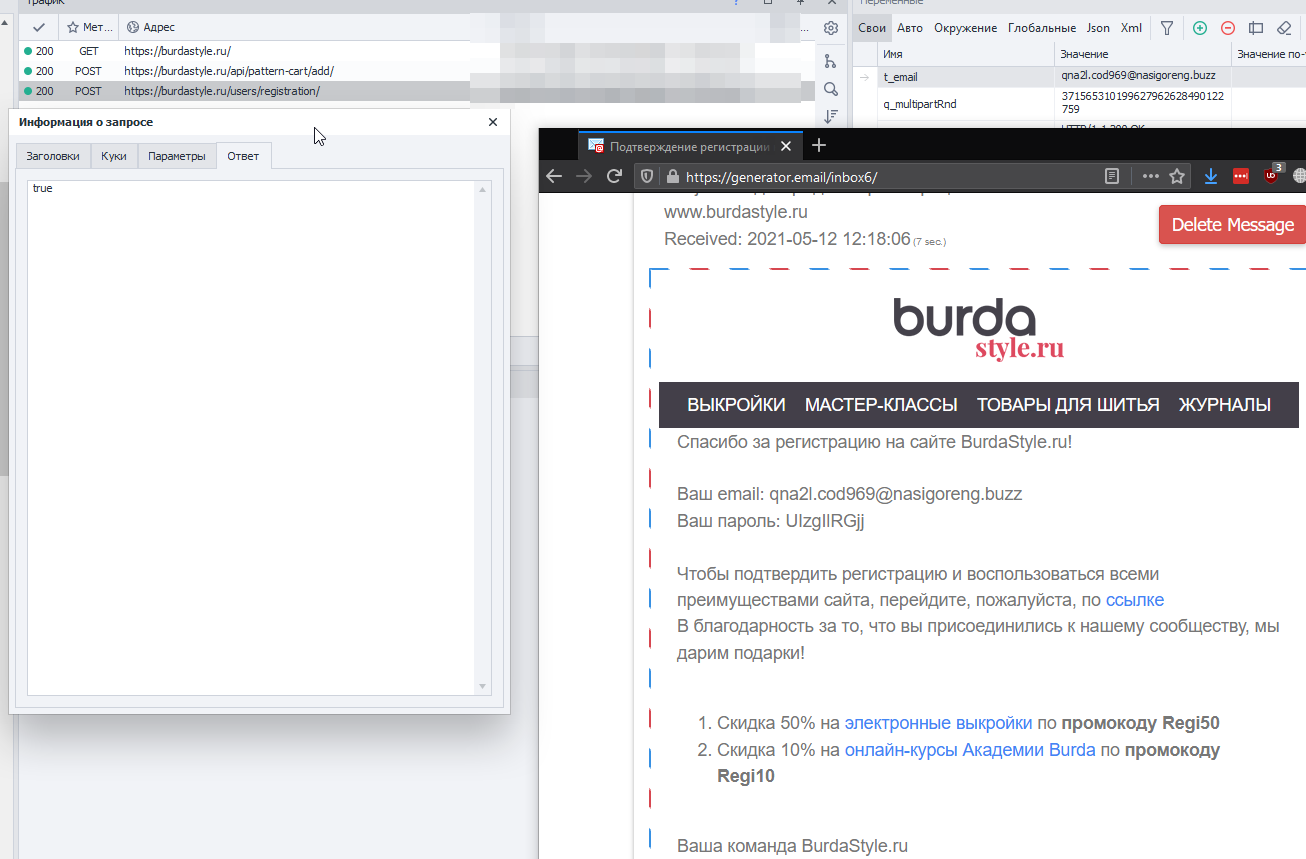Viewport: 1306px width, 859px height.
Task: Click the address column header
Action: point(293,28)
